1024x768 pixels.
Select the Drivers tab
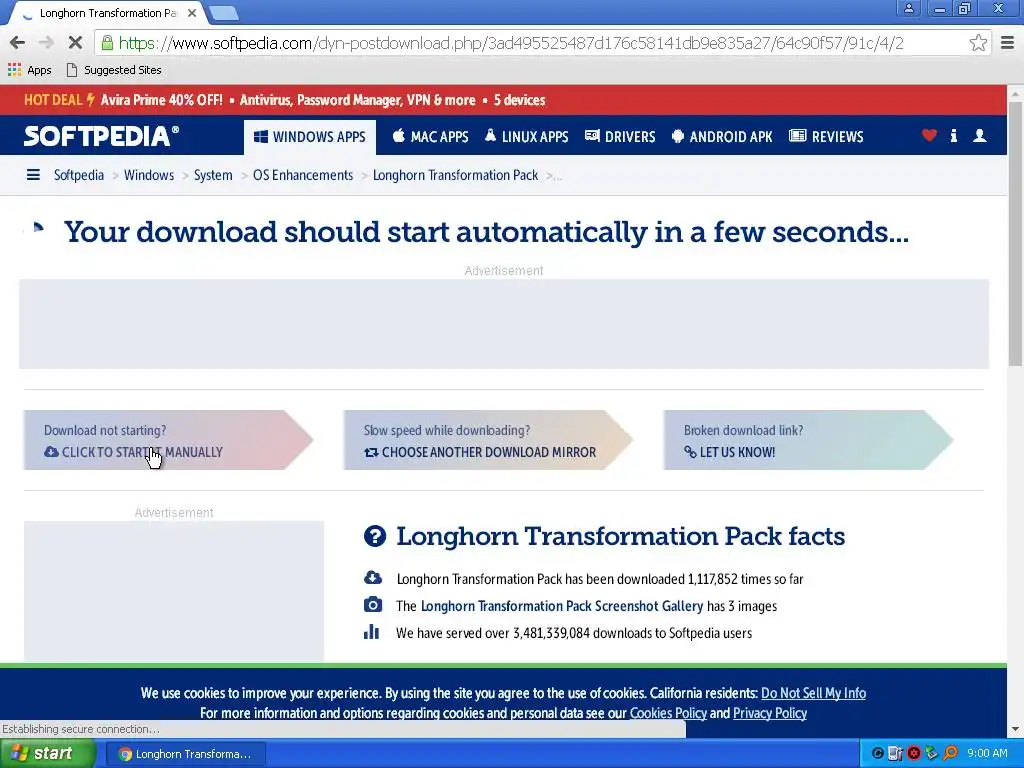pyautogui.click(x=620, y=136)
